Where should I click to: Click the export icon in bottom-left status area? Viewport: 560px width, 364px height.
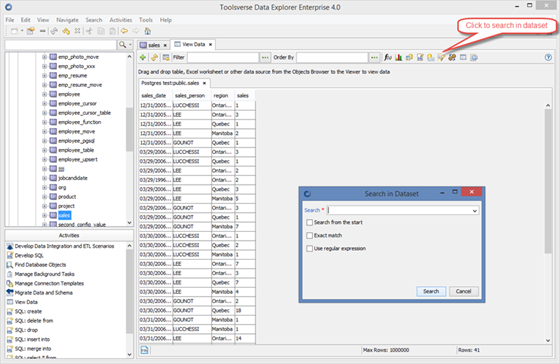click(144, 350)
